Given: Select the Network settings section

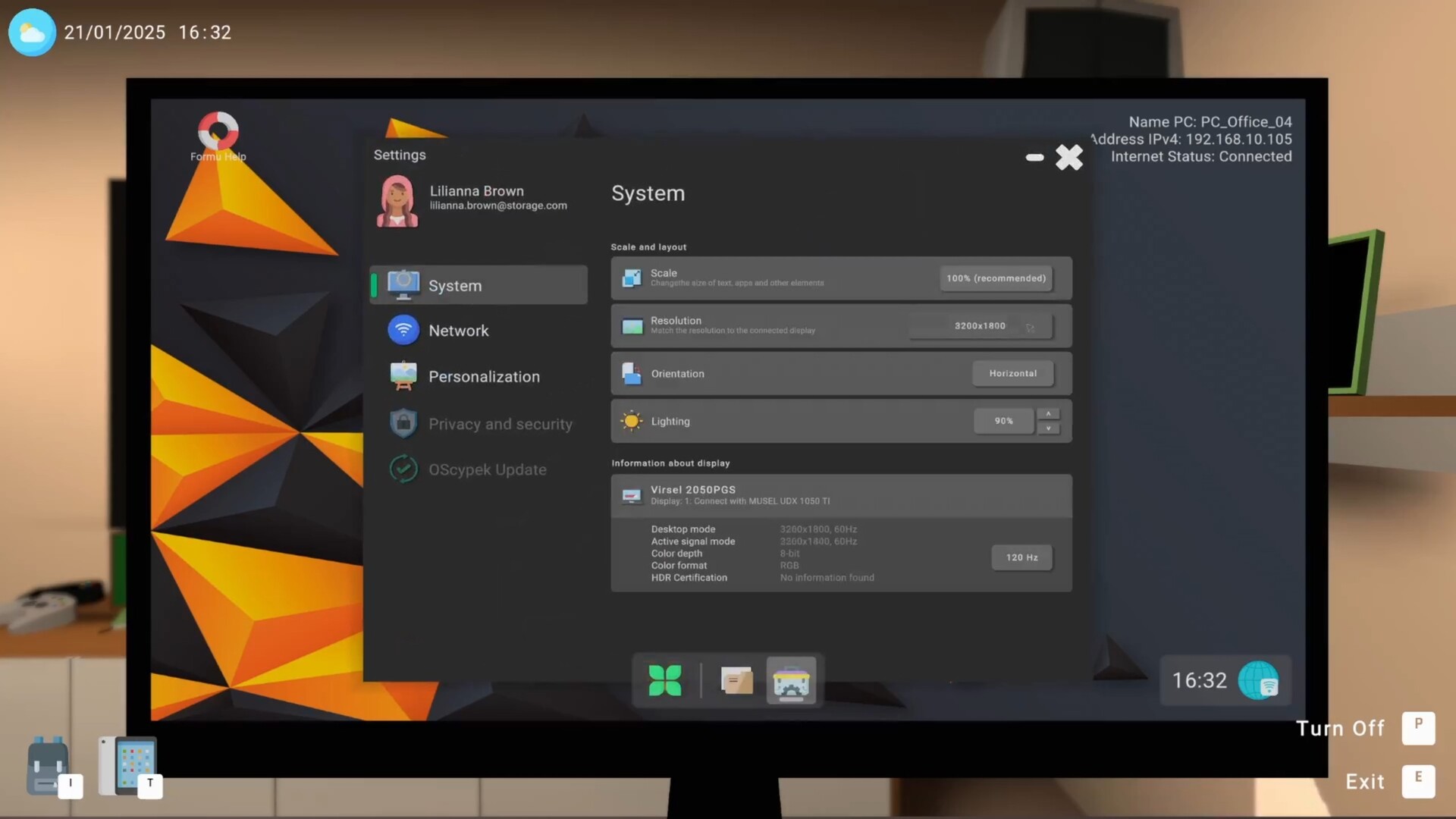Looking at the screenshot, I should [458, 331].
